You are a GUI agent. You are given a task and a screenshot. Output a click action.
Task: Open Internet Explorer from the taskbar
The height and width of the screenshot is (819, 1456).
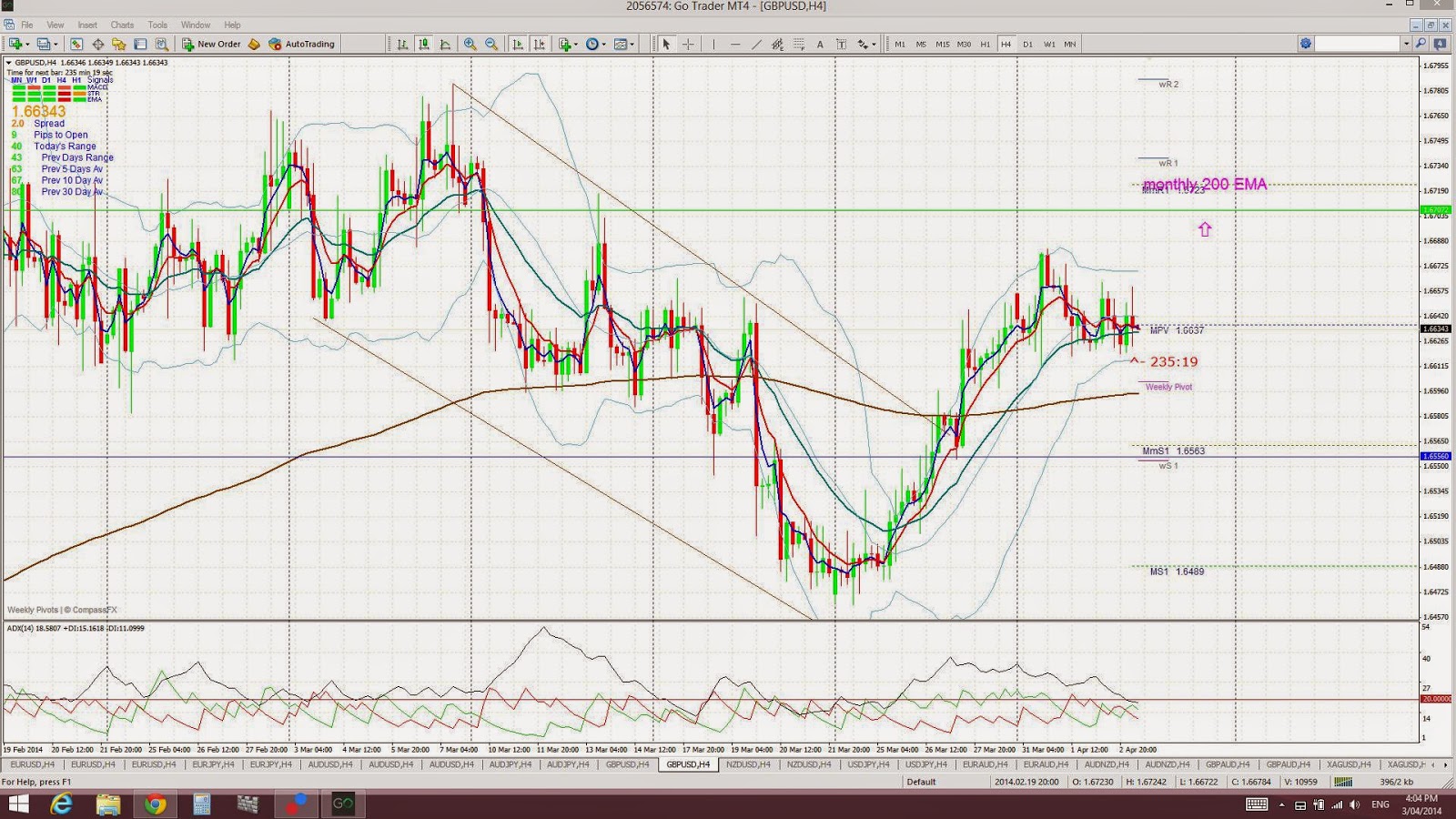click(x=61, y=804)
